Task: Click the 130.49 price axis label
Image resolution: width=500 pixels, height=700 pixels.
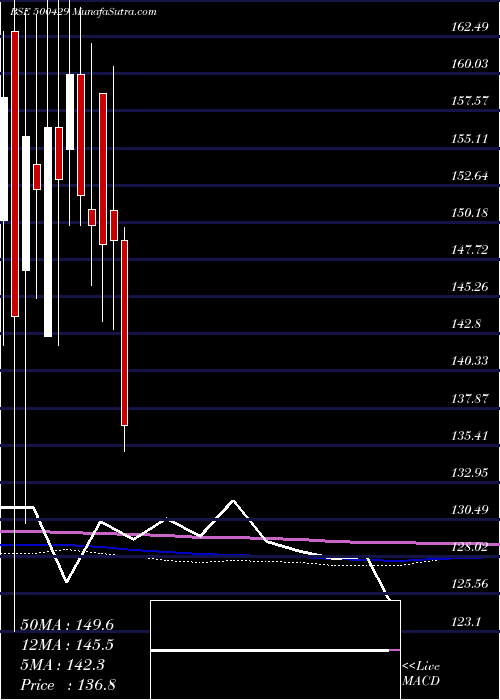Action: pyautogui.click(x=469, y=509)
